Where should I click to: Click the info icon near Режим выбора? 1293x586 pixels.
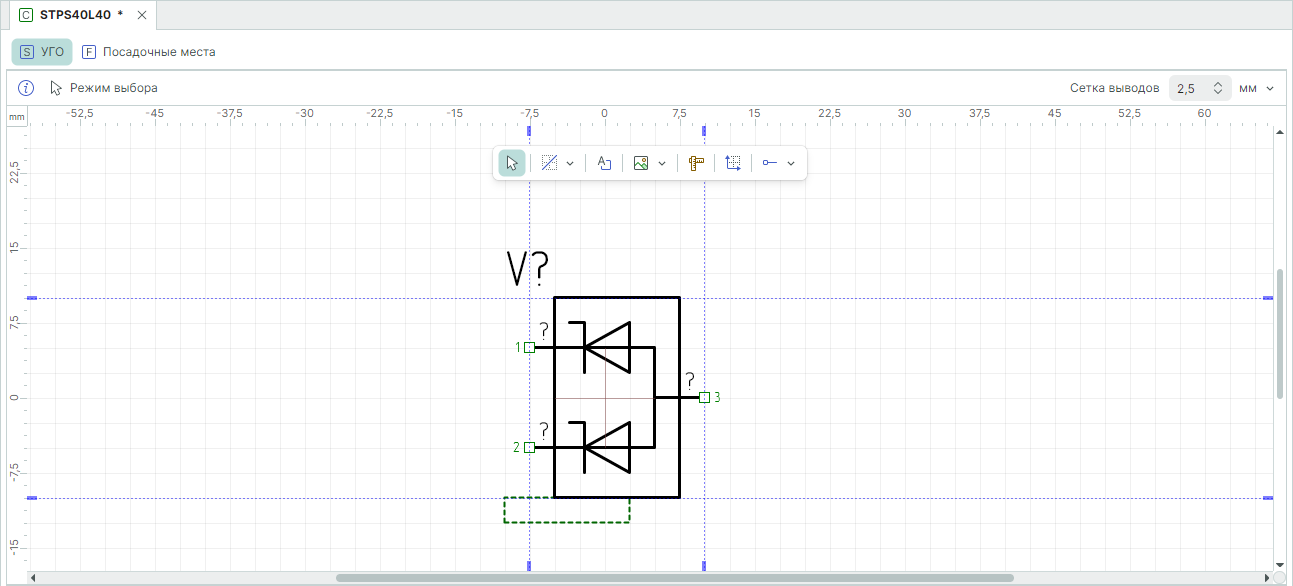click(27, 88)
